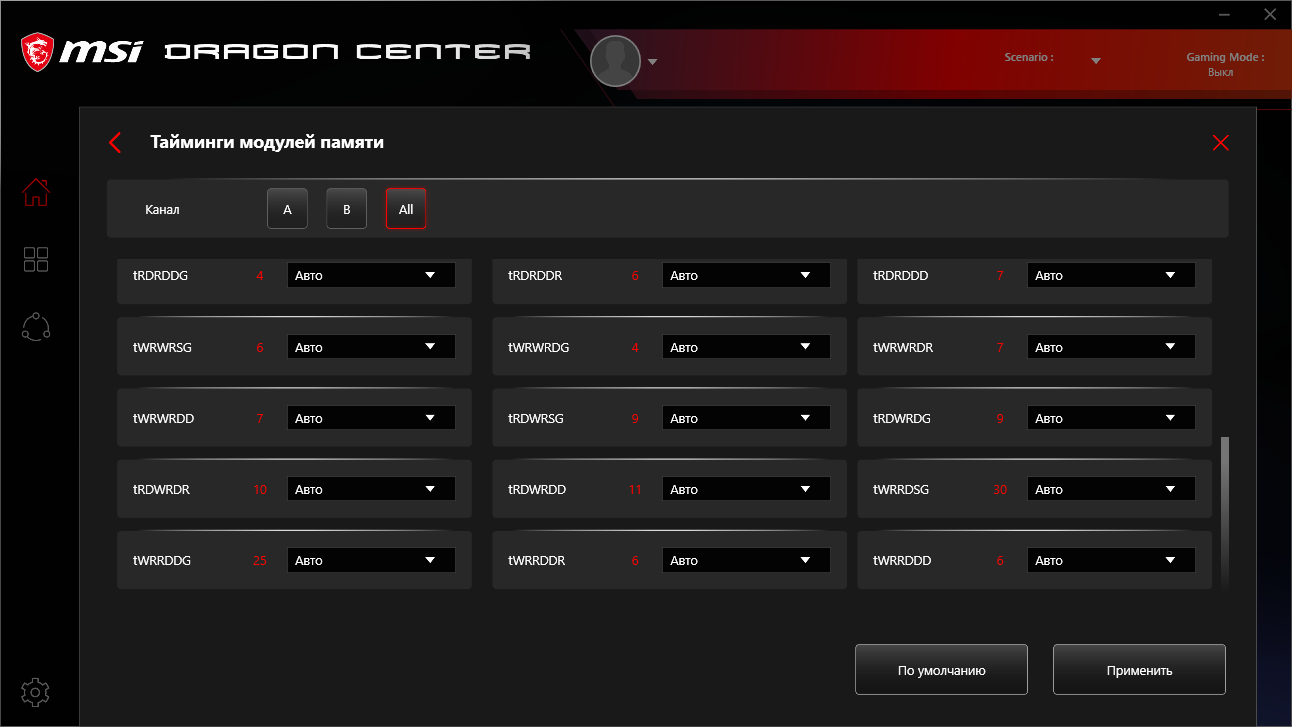Image resolution: width=1292 pixels, height=727 pixels.
Task: Click the tWRRDSG current value 30
Action: point(1000,489)
